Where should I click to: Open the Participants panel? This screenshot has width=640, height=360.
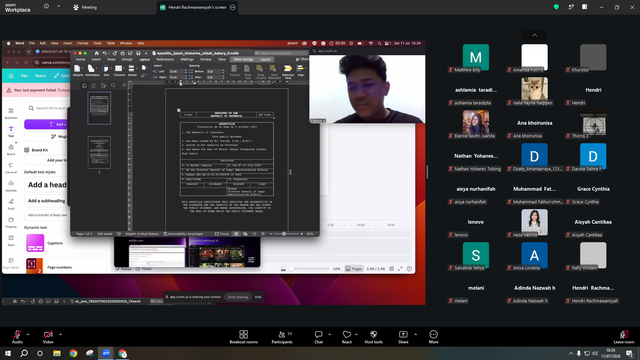click(282, 337)
